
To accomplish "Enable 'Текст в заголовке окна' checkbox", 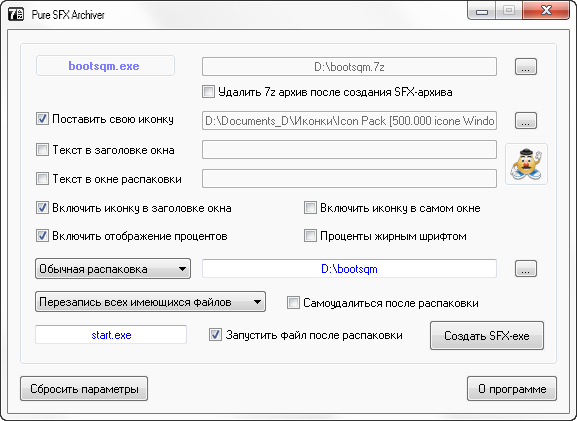I will (x=42, y=150).
